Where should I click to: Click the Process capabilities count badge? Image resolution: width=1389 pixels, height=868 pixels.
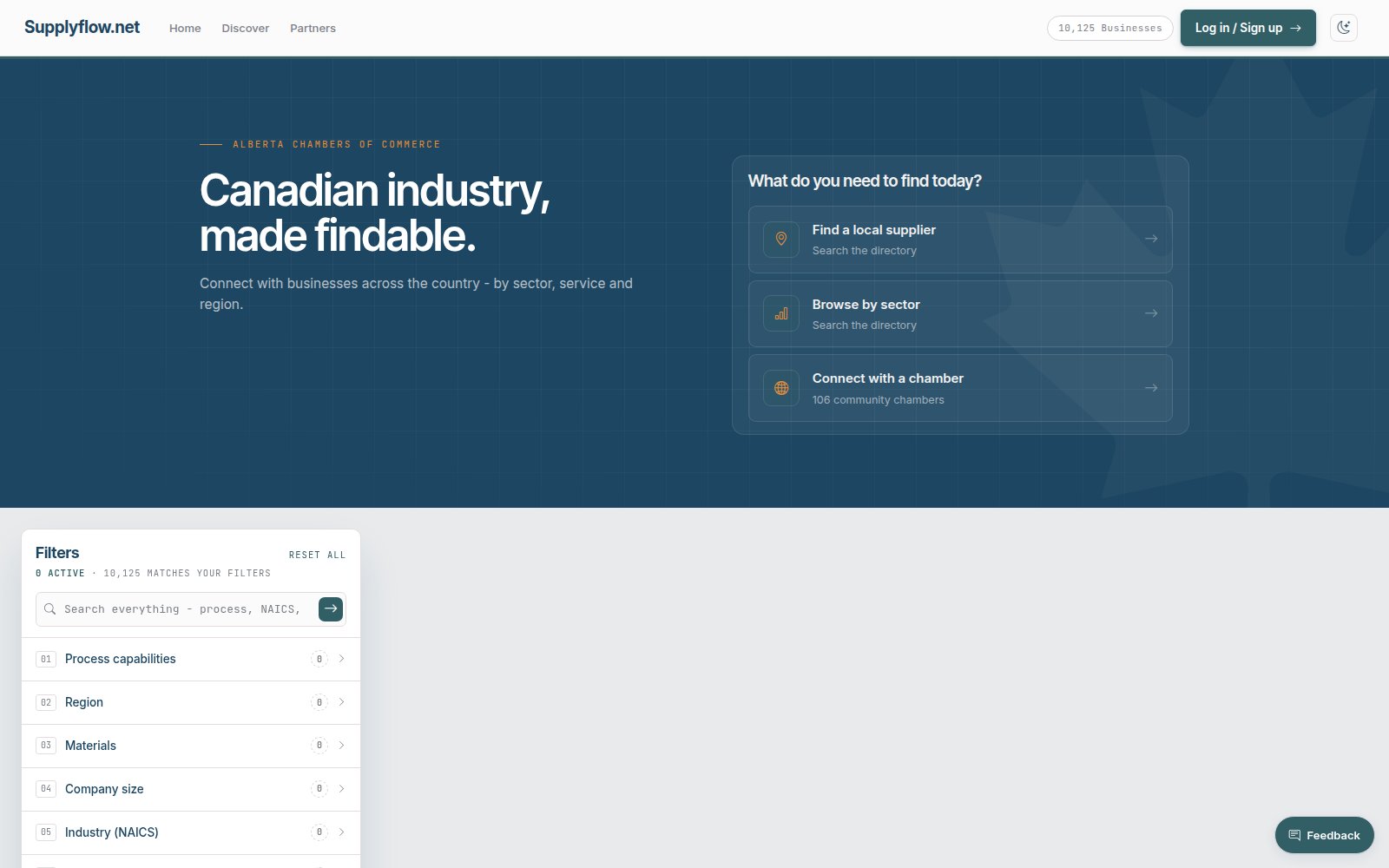pos(319,659)
